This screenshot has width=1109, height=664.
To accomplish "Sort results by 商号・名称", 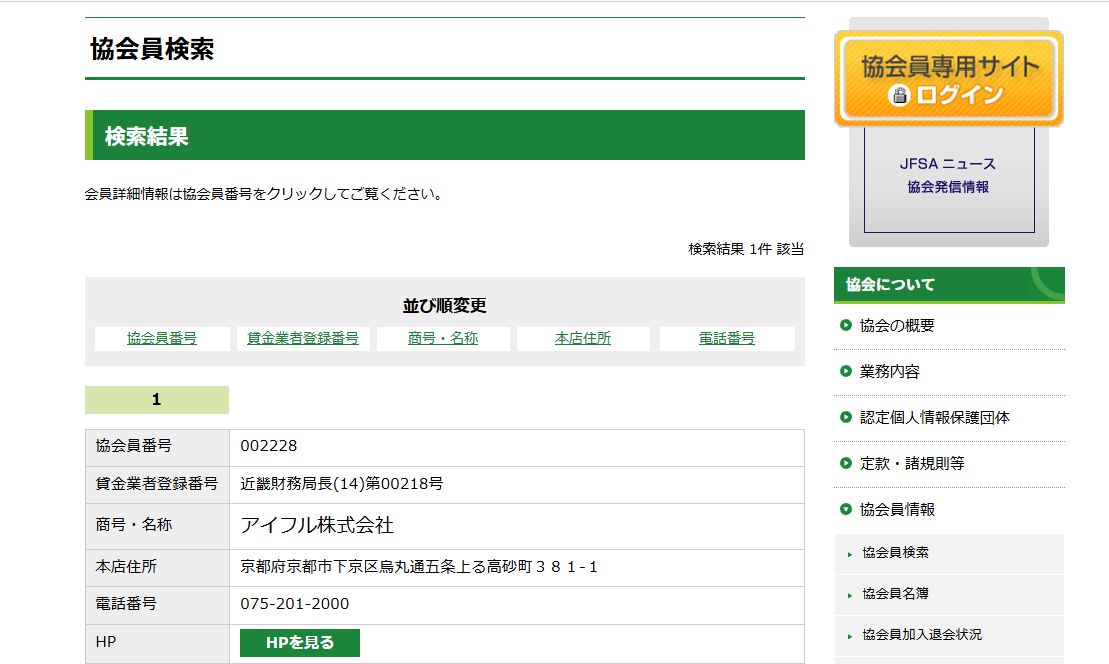I will click(443, 339).
